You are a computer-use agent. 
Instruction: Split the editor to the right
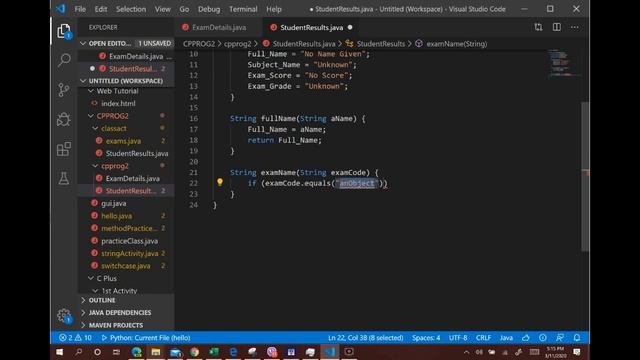[557, 27]
